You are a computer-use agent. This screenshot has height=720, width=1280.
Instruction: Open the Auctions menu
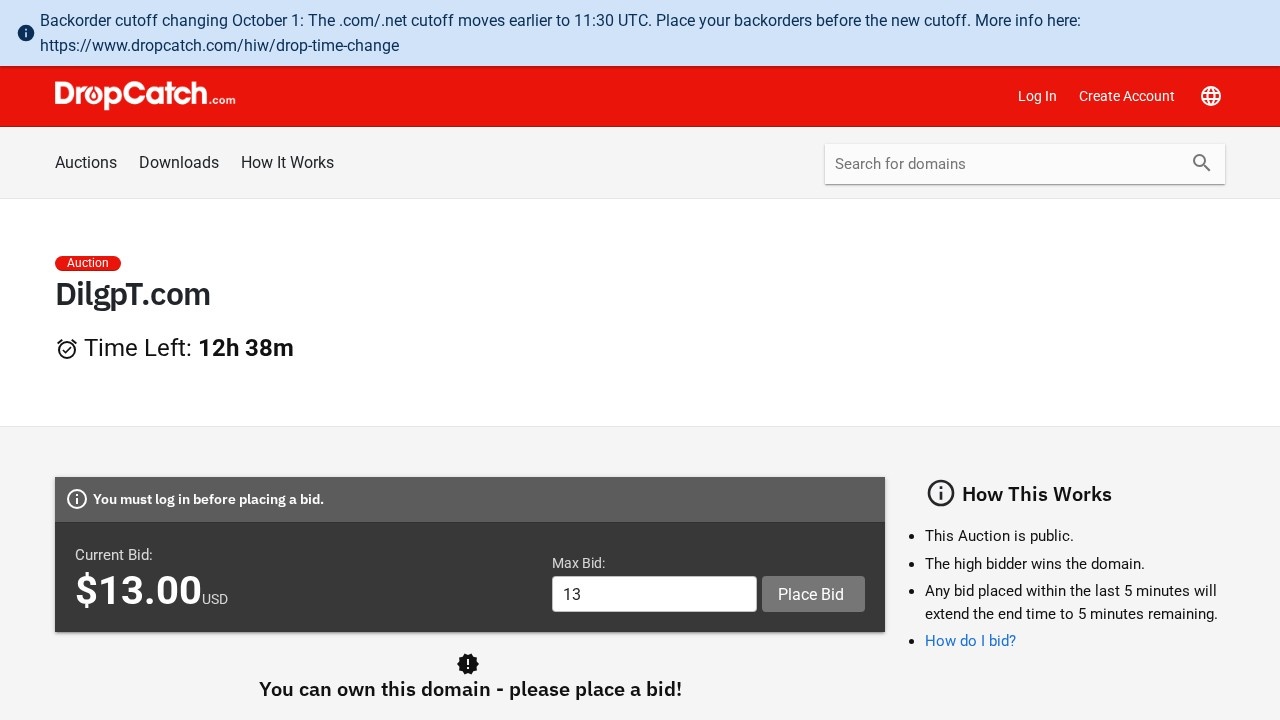pos(86,163)
